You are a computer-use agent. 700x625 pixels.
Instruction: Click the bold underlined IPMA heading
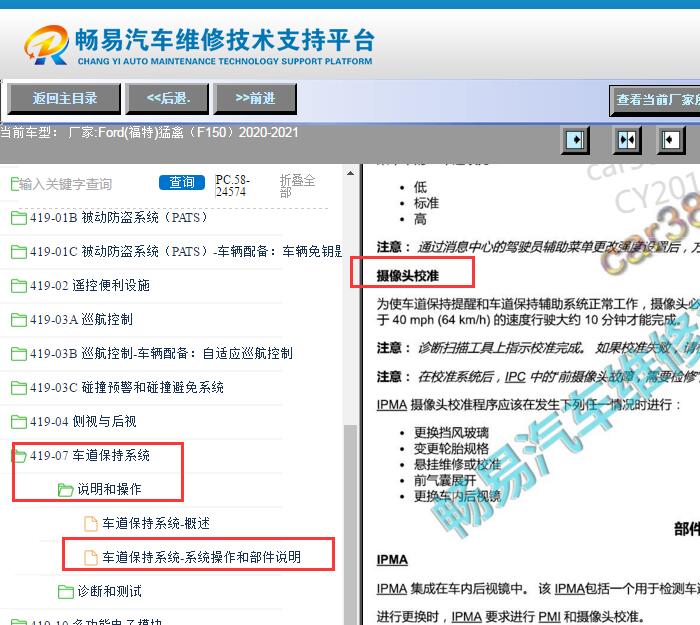392,560
